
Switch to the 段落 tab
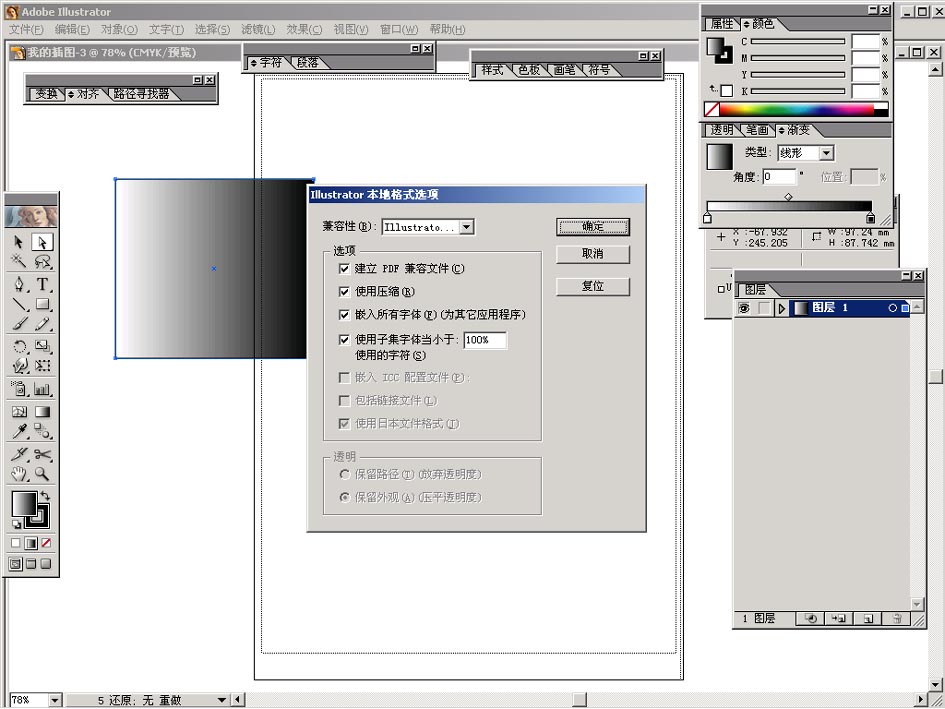pos(307,63)
